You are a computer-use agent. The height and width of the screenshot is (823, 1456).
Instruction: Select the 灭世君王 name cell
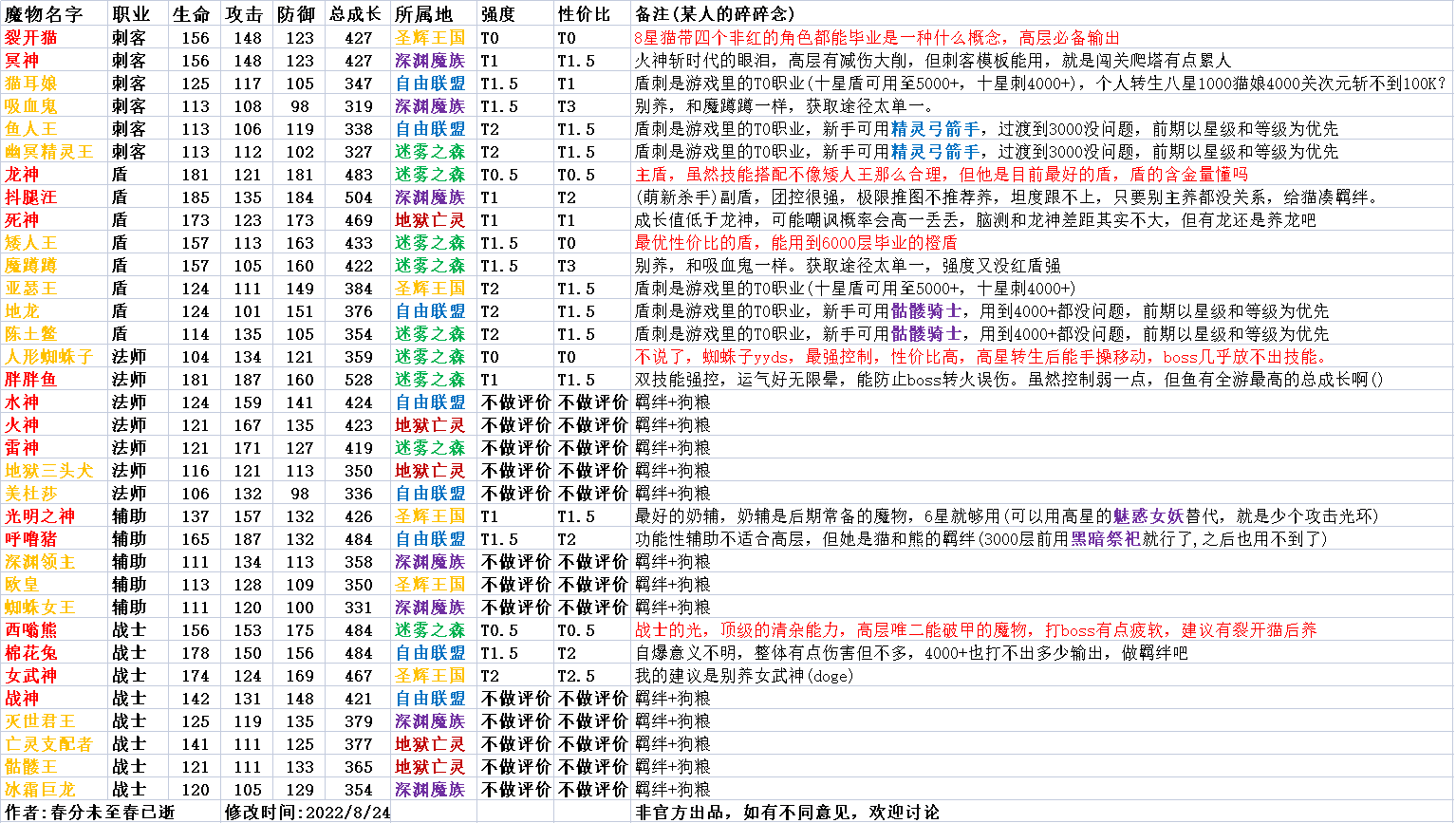40,721
